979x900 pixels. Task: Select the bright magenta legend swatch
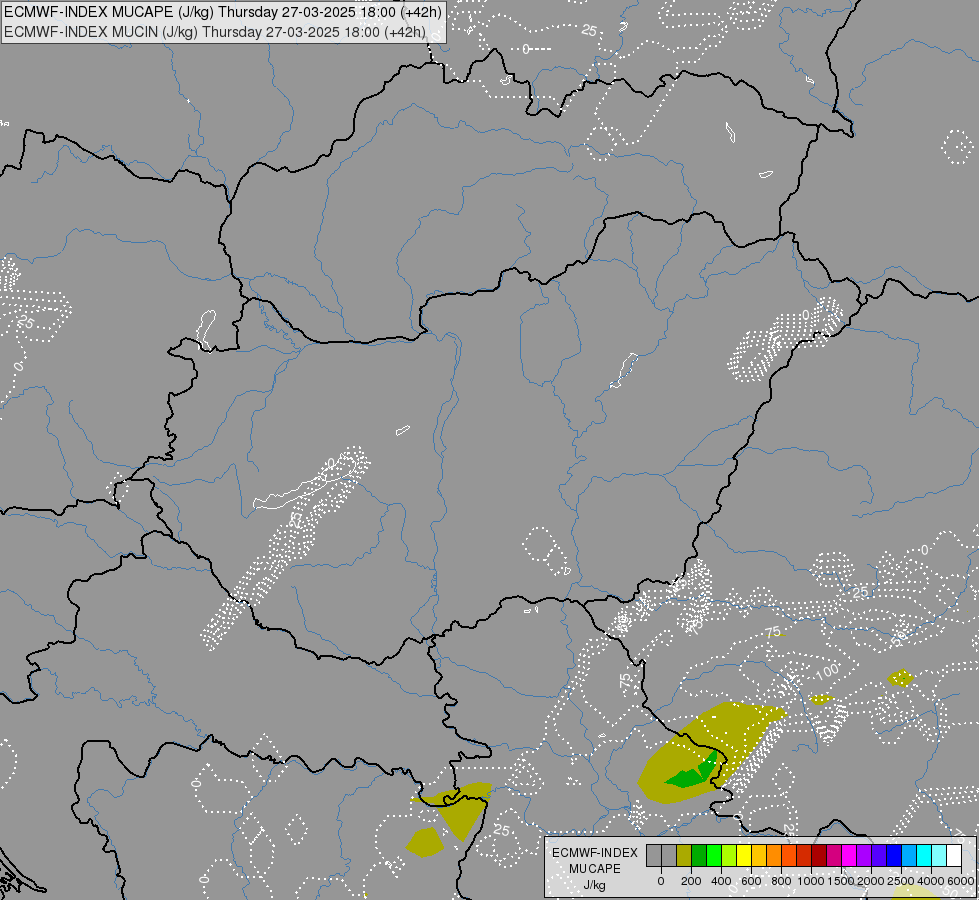(x=849, y=855)
